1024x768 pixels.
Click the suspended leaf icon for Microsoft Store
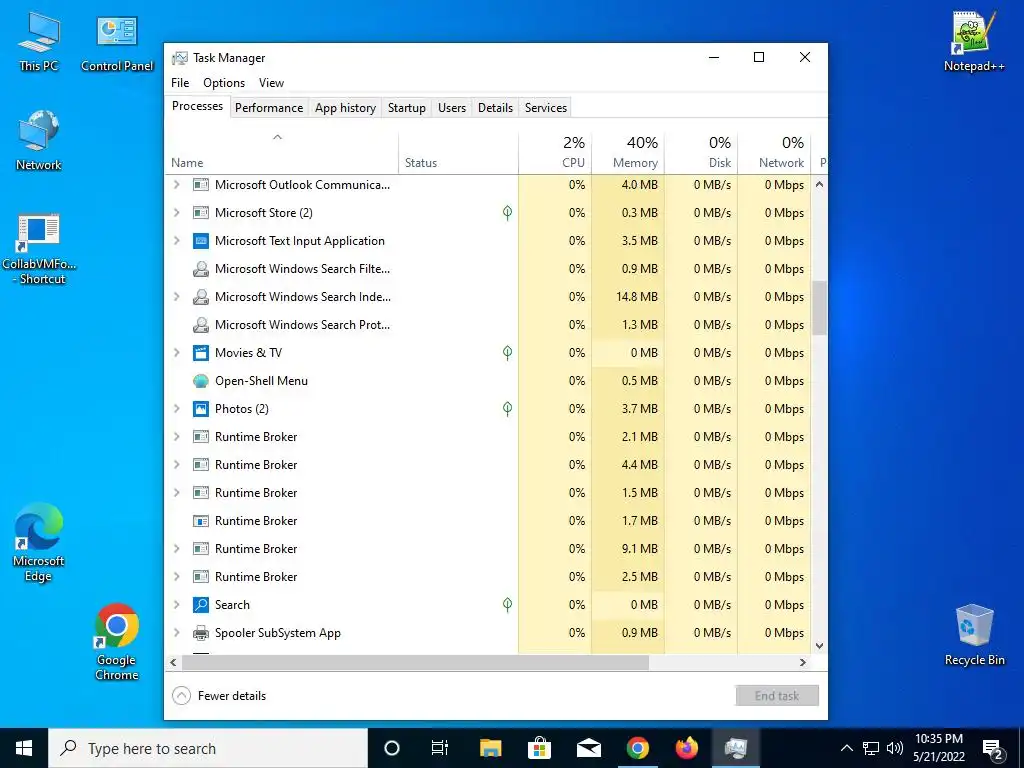pyautogui.click(x=507, y=213)
